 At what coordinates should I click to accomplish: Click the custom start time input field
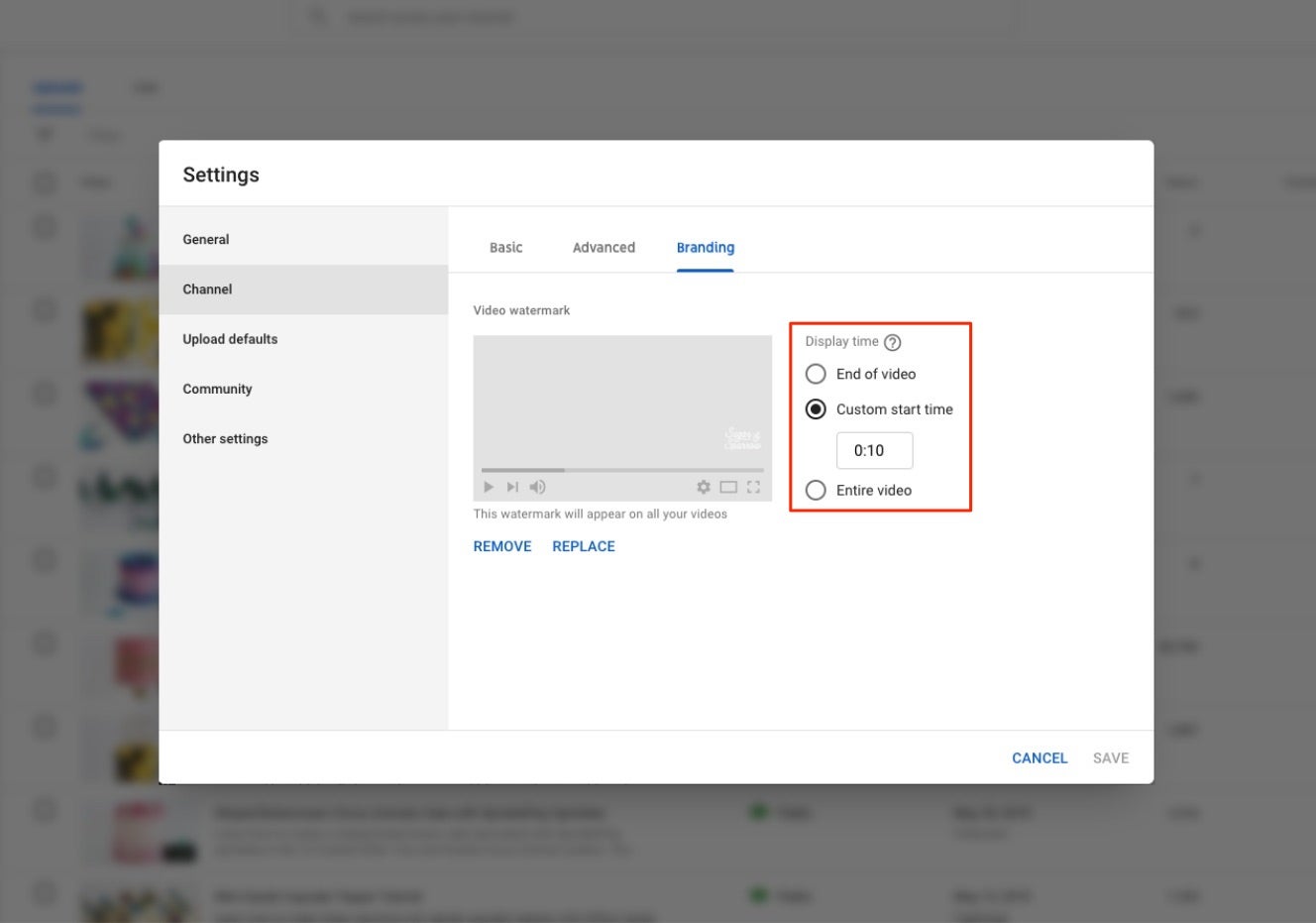tap(874, 450)
